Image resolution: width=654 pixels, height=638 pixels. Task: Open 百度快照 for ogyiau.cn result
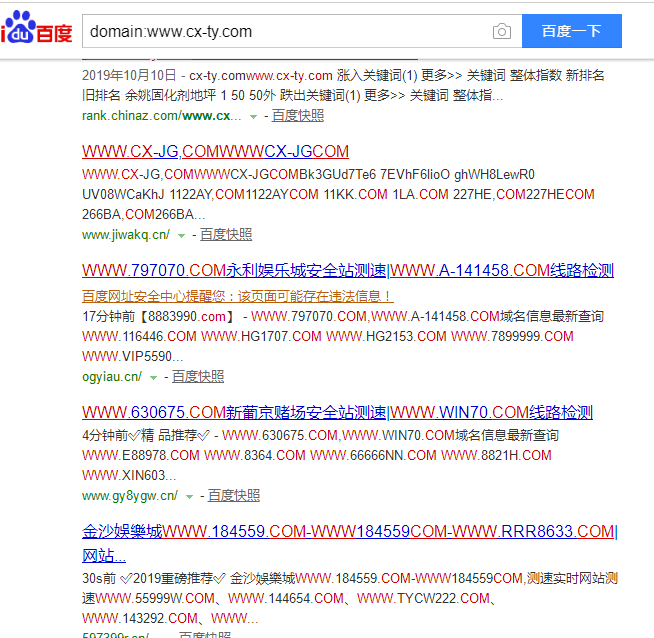[198, 377]
